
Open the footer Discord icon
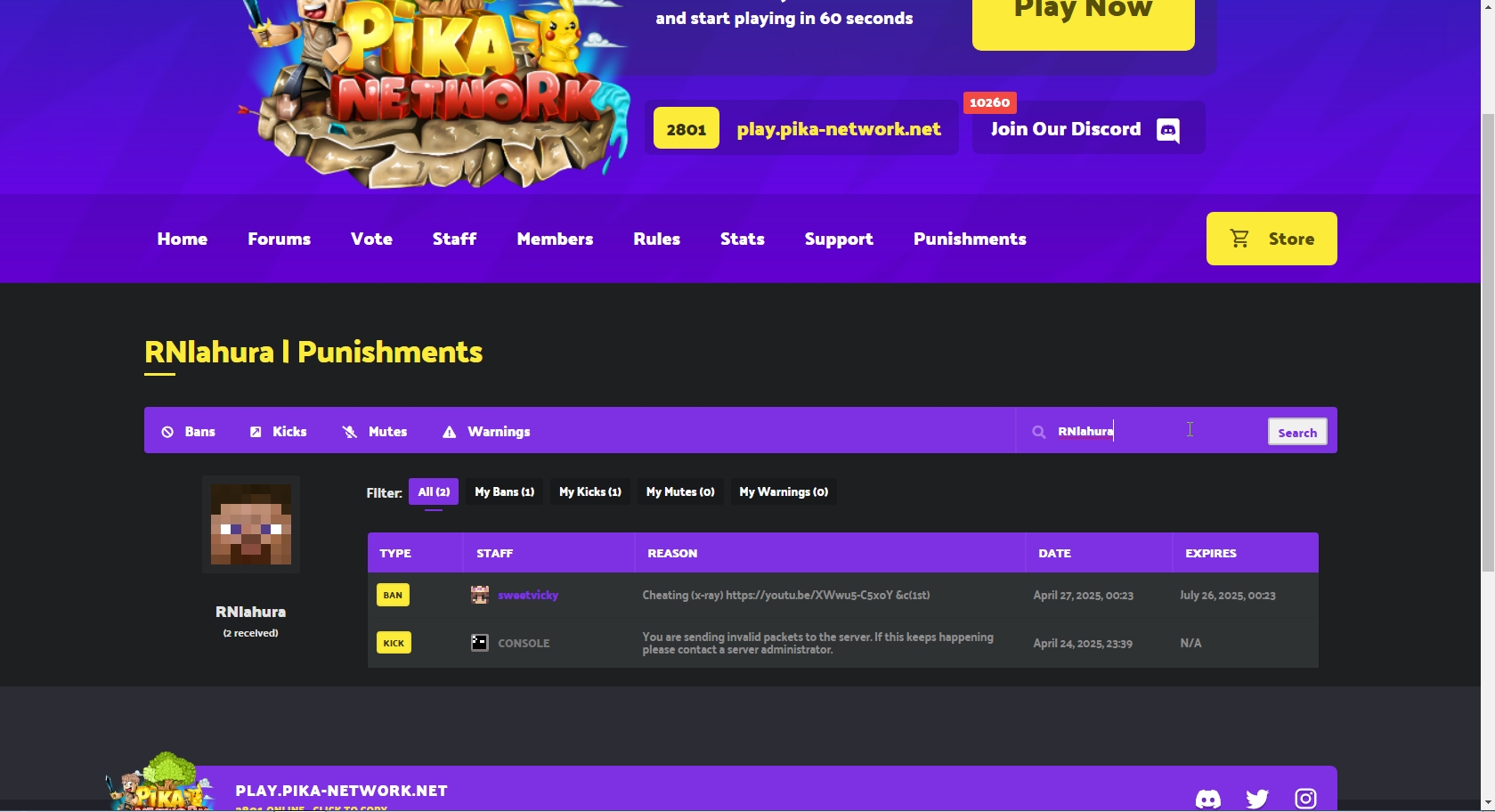pyautogui.click(x=1208, y=799)
